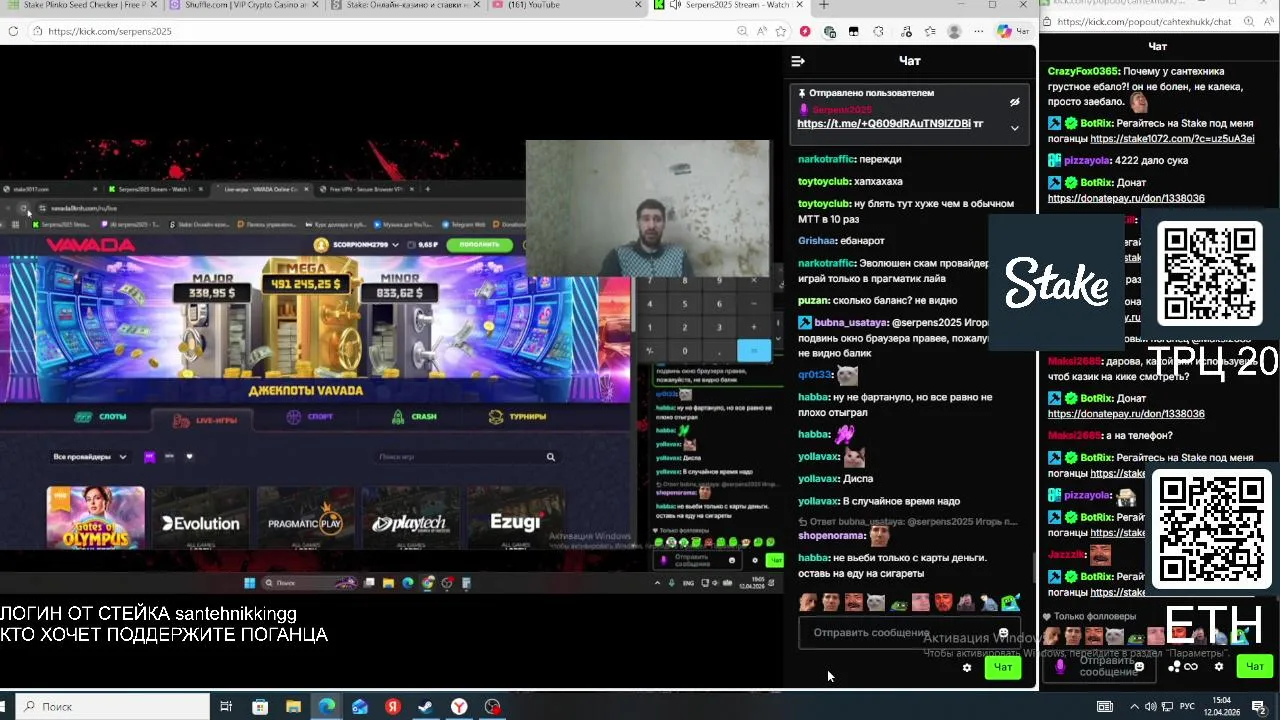The width and height of the screenshot is (1280, 720).
Task: Select the Pragmatic Play provider tile in stream
Action: (305, 522)
